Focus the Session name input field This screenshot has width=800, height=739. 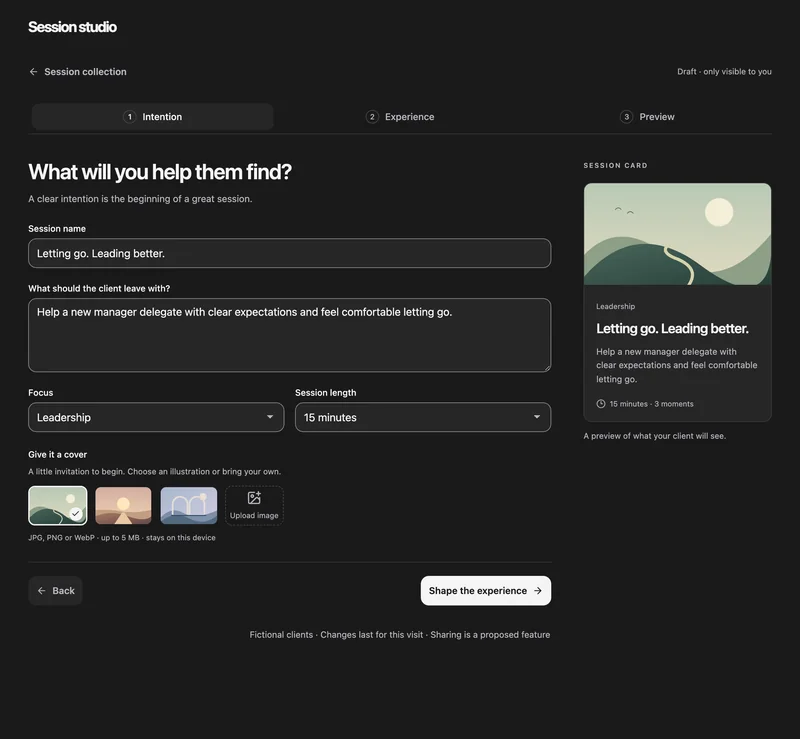(x=289, y=253)
